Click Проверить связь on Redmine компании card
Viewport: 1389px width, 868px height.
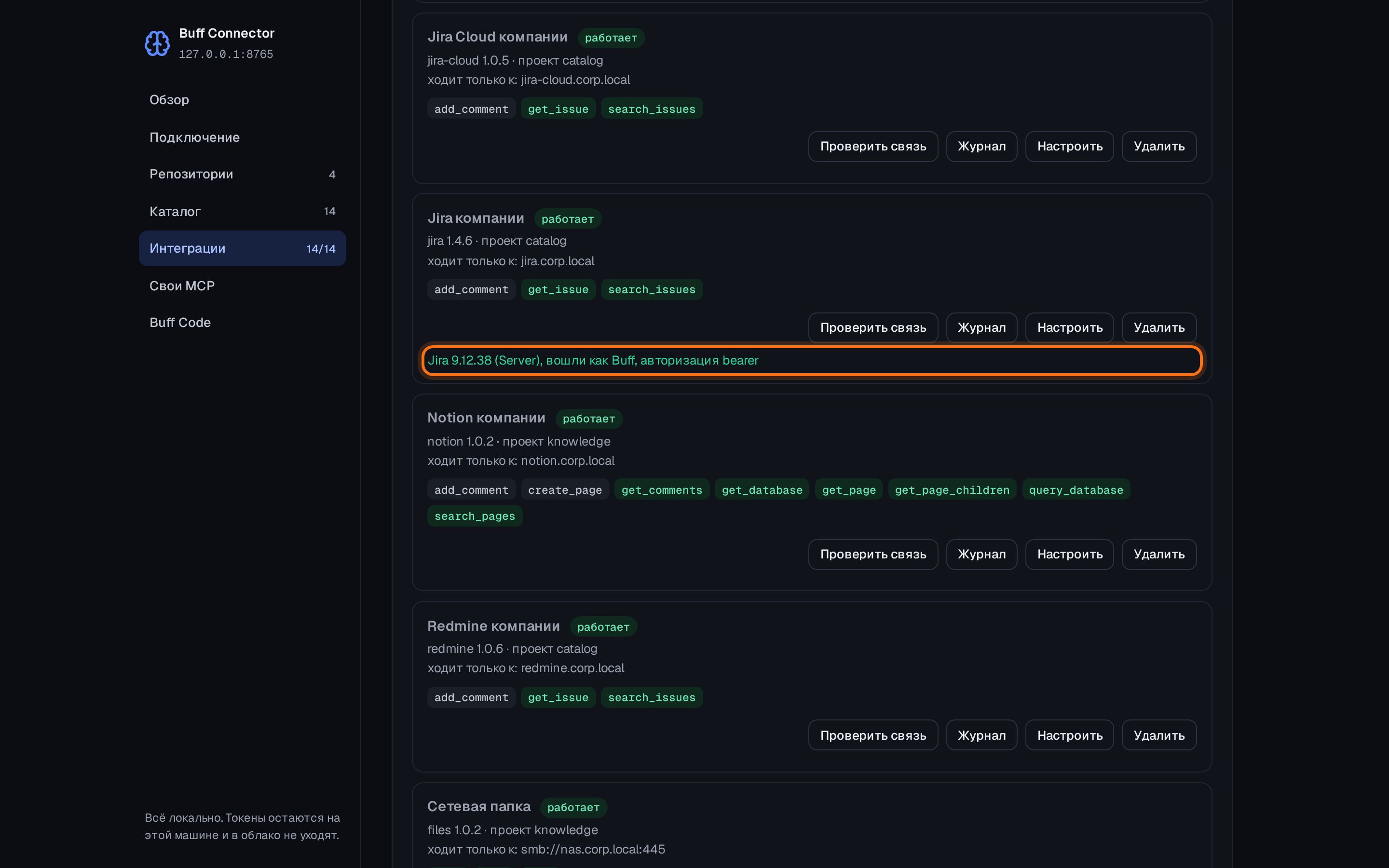click(873, 735)
